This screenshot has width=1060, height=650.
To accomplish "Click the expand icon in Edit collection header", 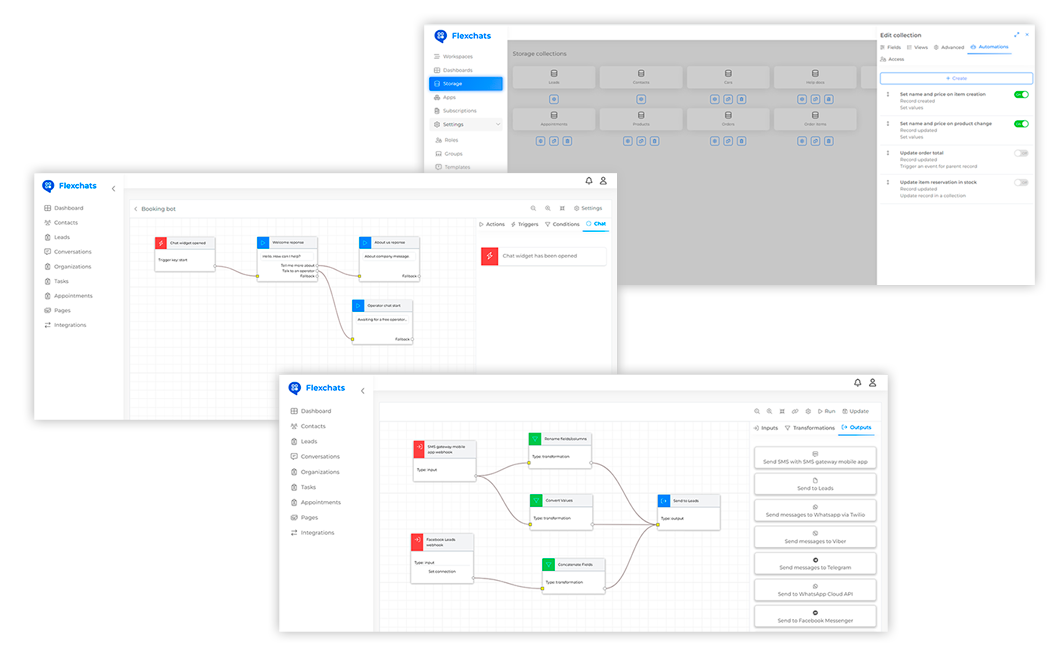I will 1017,35.
